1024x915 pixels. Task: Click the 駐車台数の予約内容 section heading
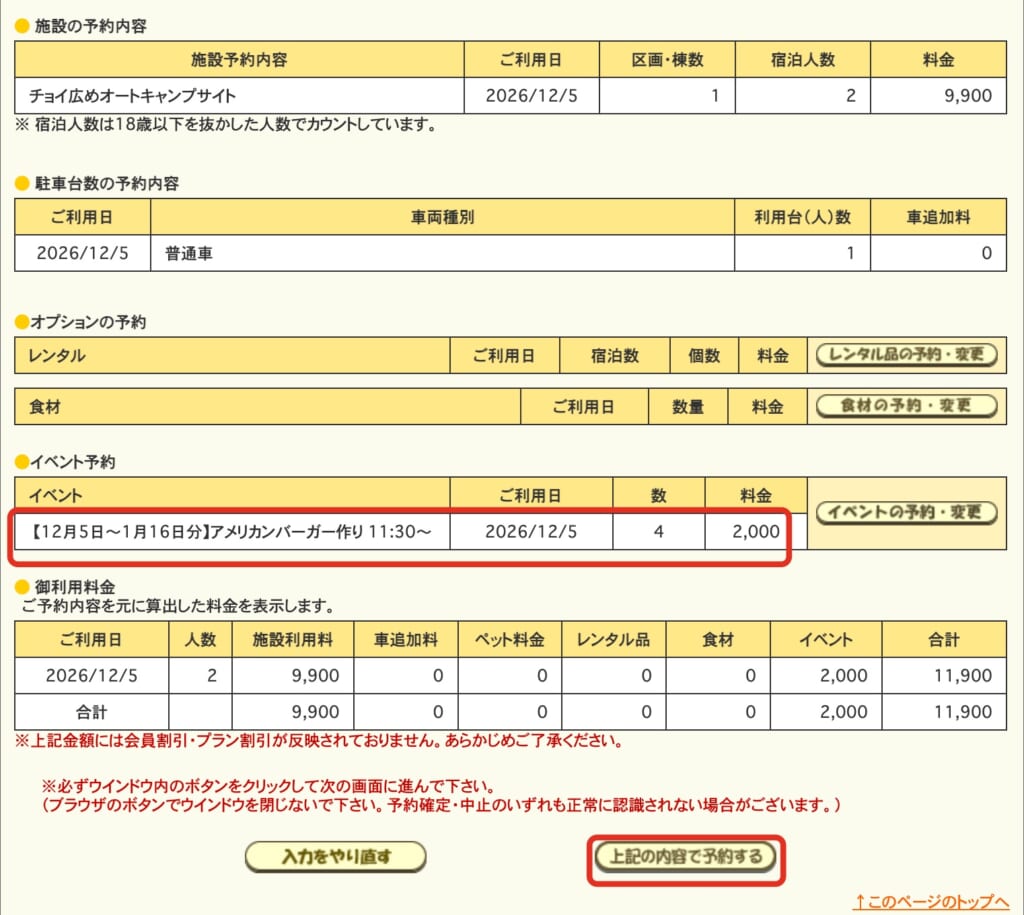click(106, 184)
